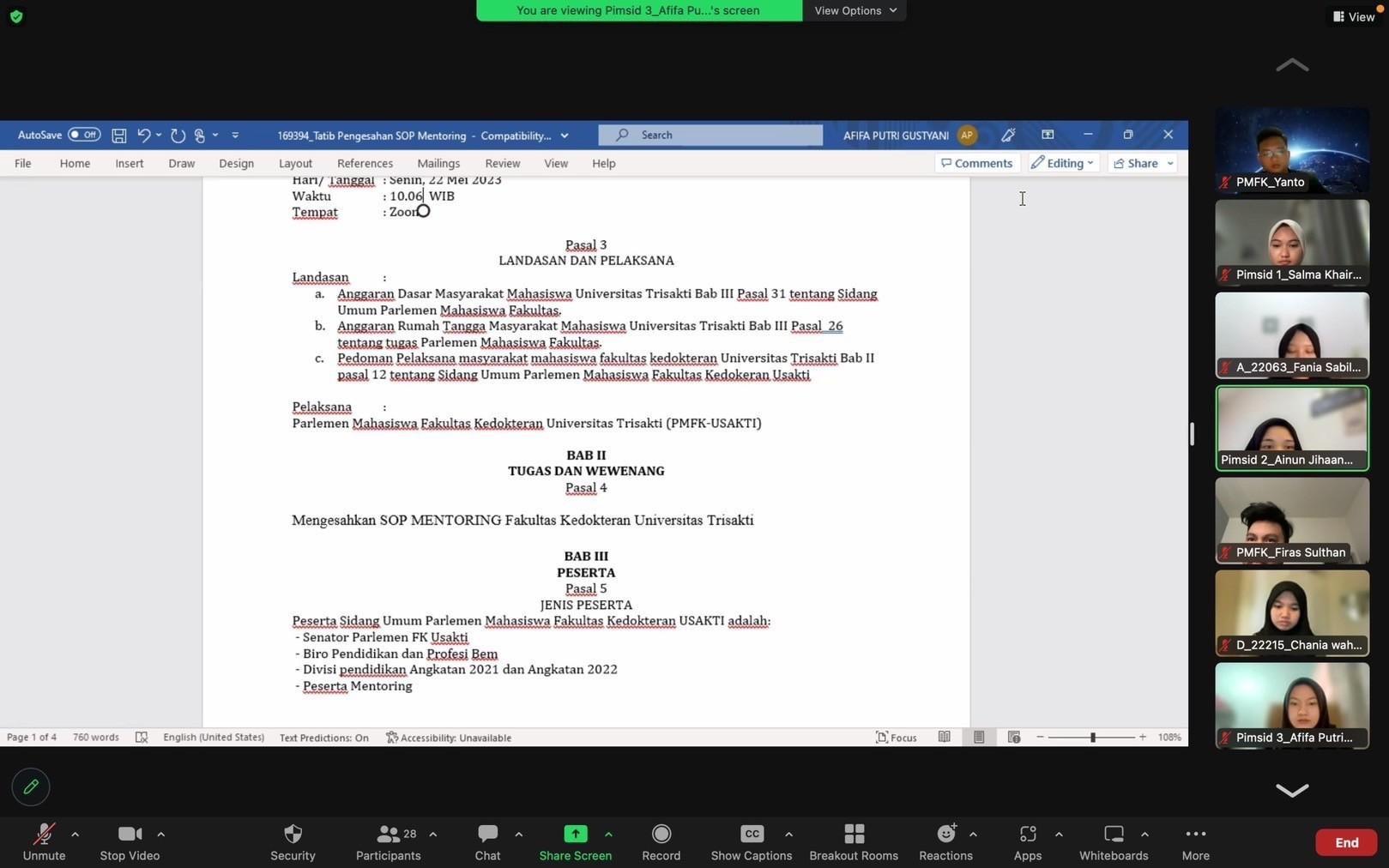Viewport: 1389px width, 868px height.
Task: Click the red End meeting button
Action: click(1346, 842)
